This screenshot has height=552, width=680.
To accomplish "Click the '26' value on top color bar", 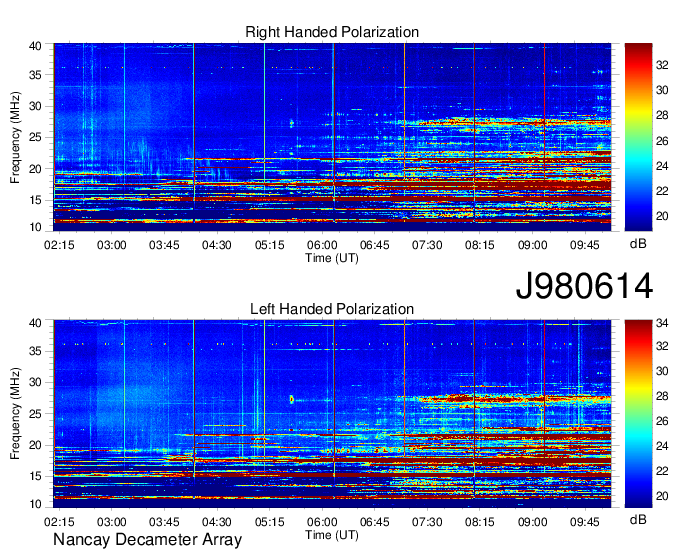I will click(662, 141).
